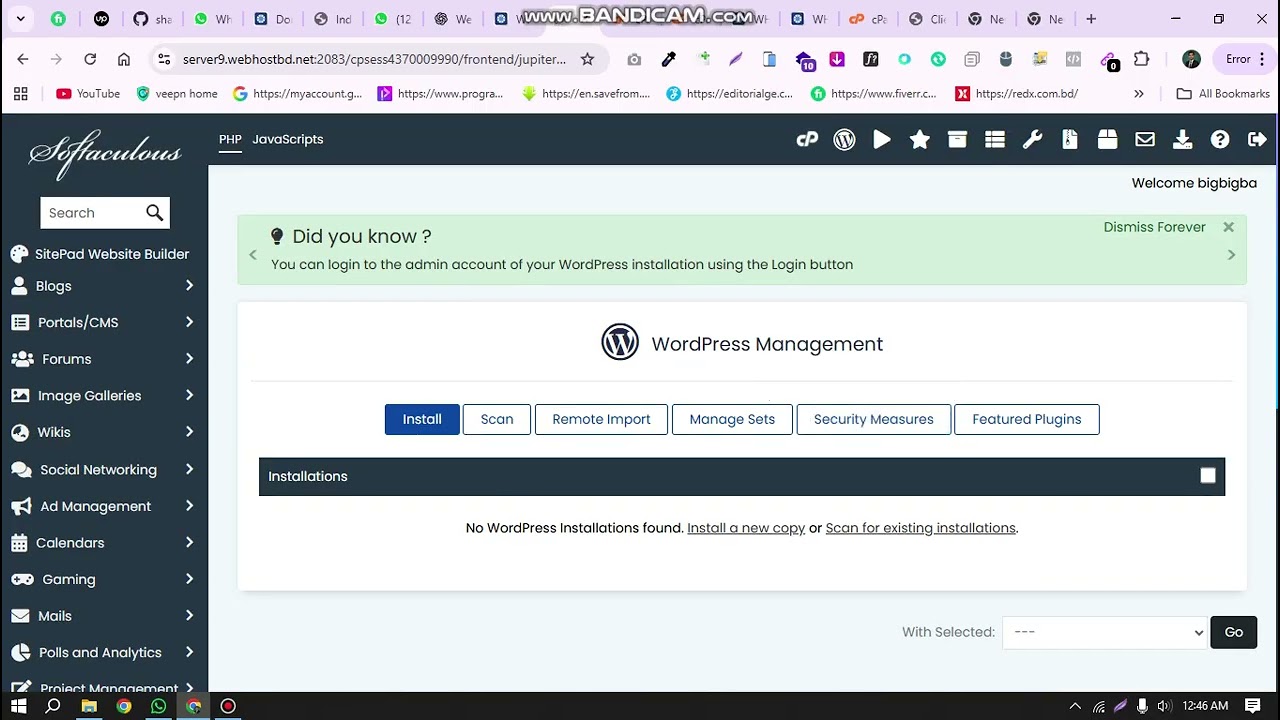Open the archive box installations icon
1280x720 pixels.
(957, 140)
